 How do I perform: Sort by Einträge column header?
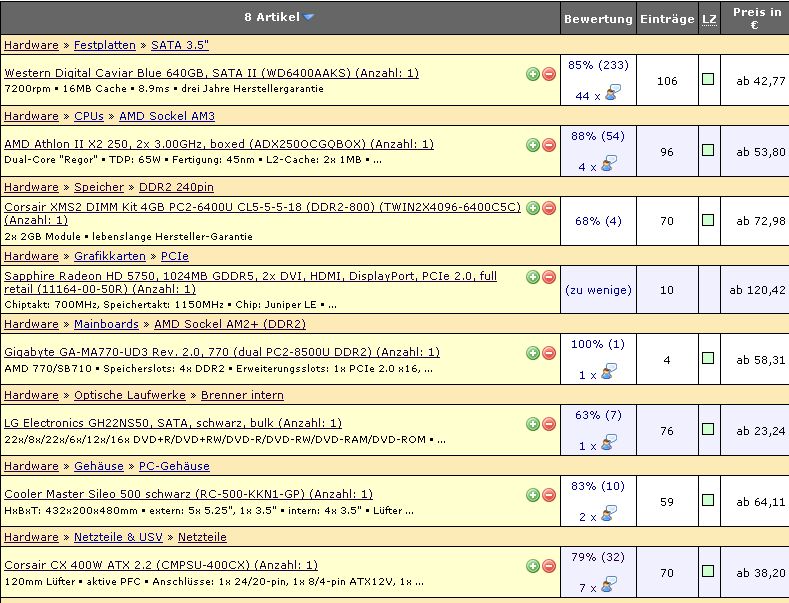[x=667, y=19]
